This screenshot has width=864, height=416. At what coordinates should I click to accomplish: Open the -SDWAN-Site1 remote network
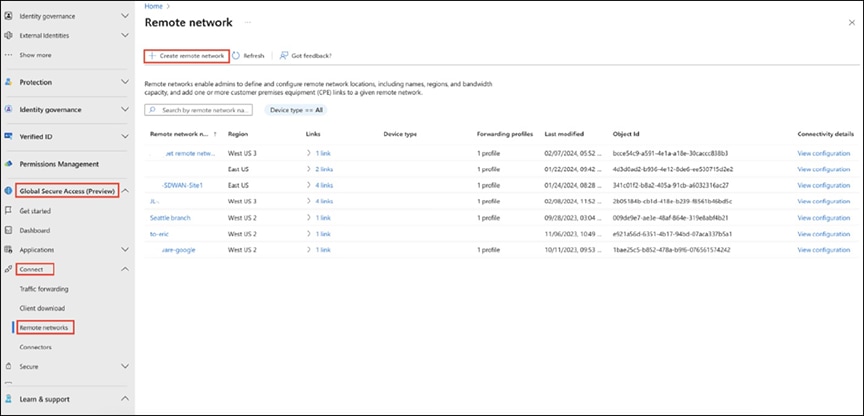(182, 185)
